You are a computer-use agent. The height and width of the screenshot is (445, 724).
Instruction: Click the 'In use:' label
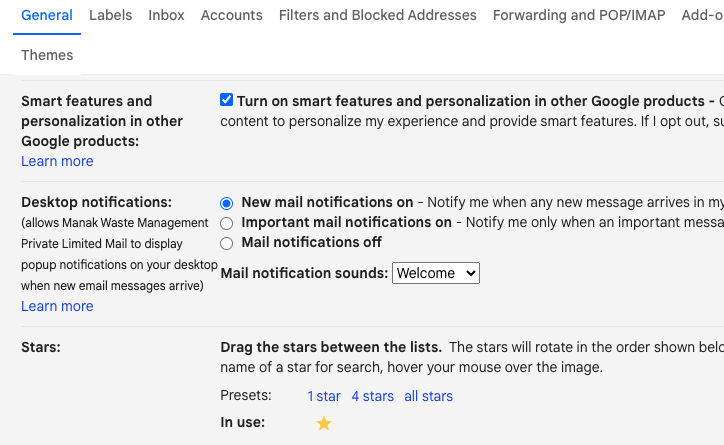[242, 422]
